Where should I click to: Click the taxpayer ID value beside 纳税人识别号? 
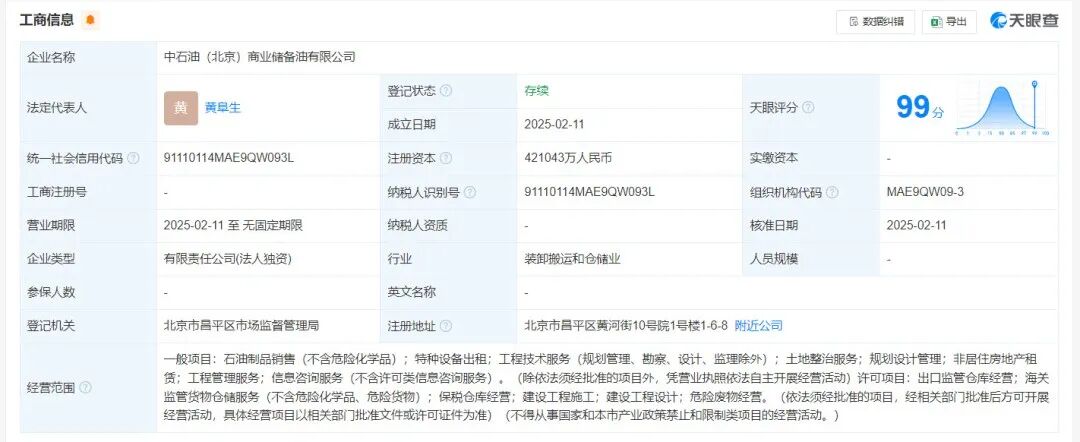click(589, 191)
